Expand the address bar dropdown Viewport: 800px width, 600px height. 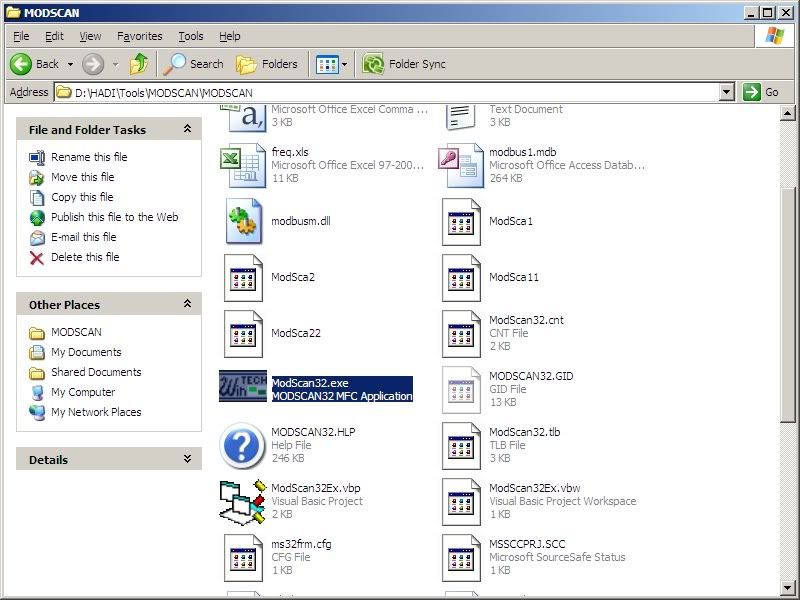(727, 92)
